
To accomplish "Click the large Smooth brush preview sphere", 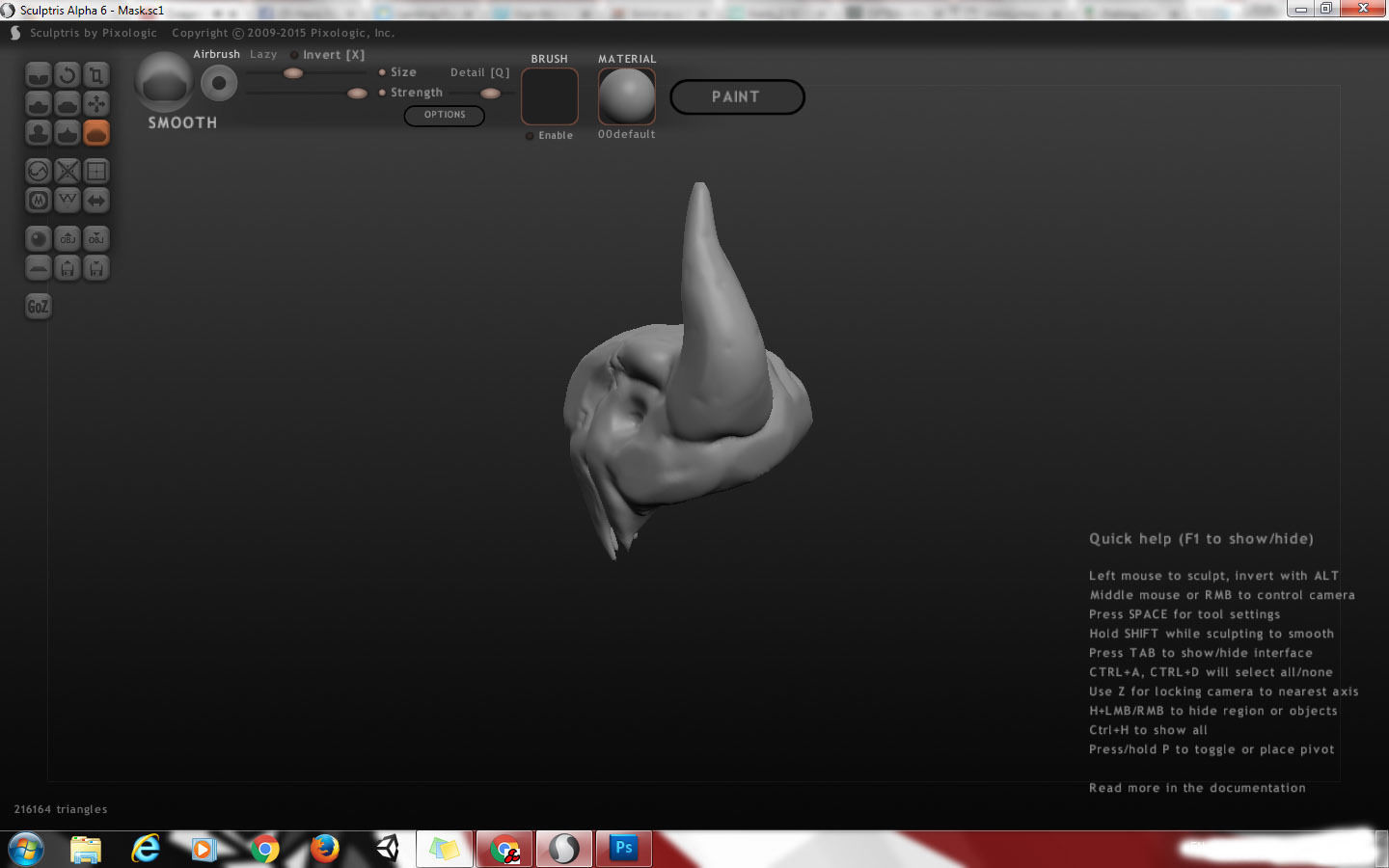I will tap(164, 81).
